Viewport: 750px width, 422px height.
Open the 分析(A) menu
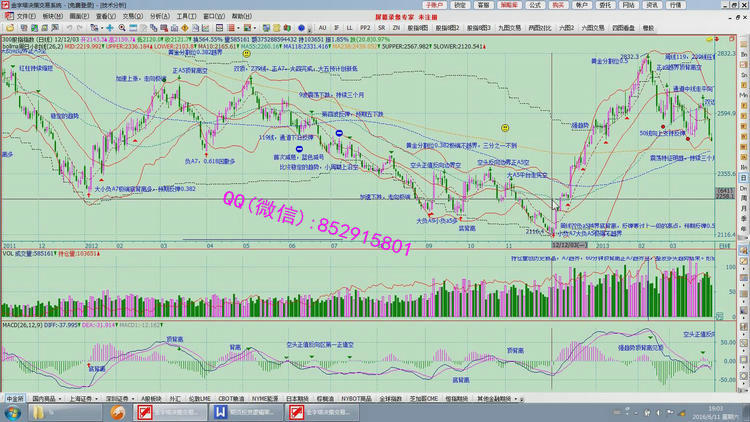(159, 17)
